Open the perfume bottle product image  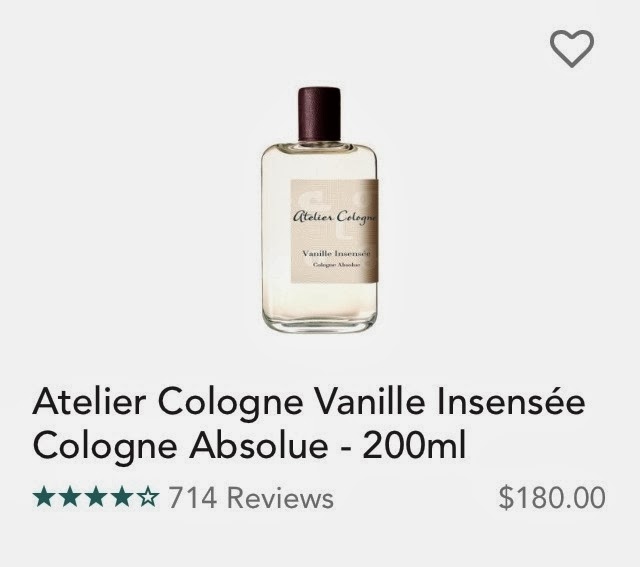point(319,209)
